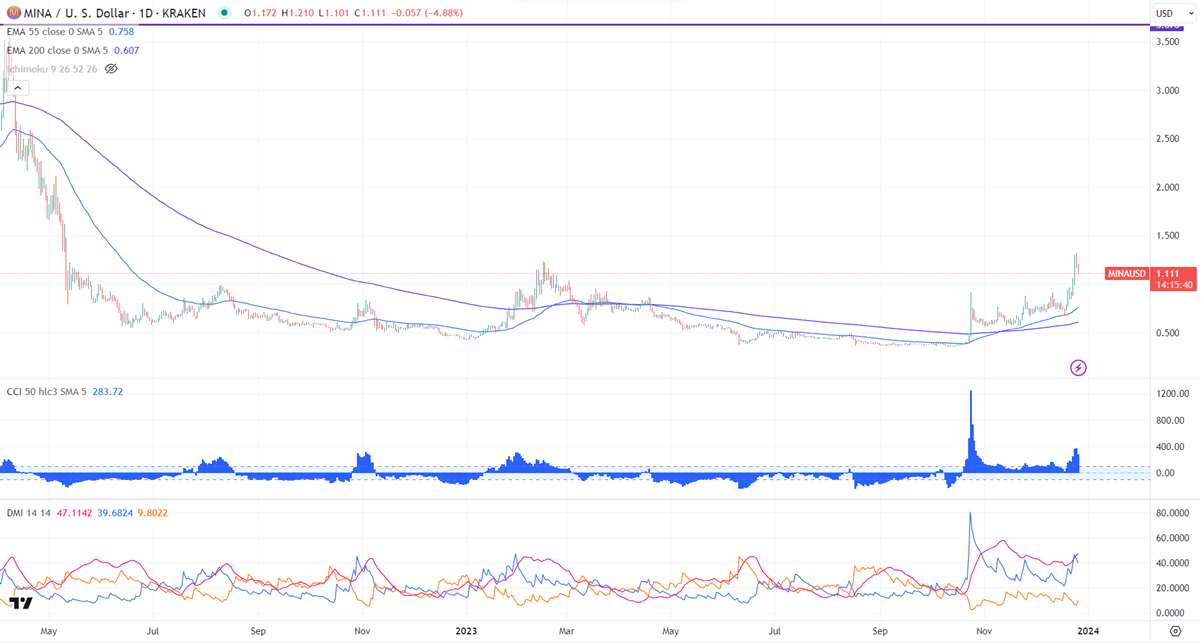
Task: Select the EMA 200 close indicator label
Action: (58, 50)
